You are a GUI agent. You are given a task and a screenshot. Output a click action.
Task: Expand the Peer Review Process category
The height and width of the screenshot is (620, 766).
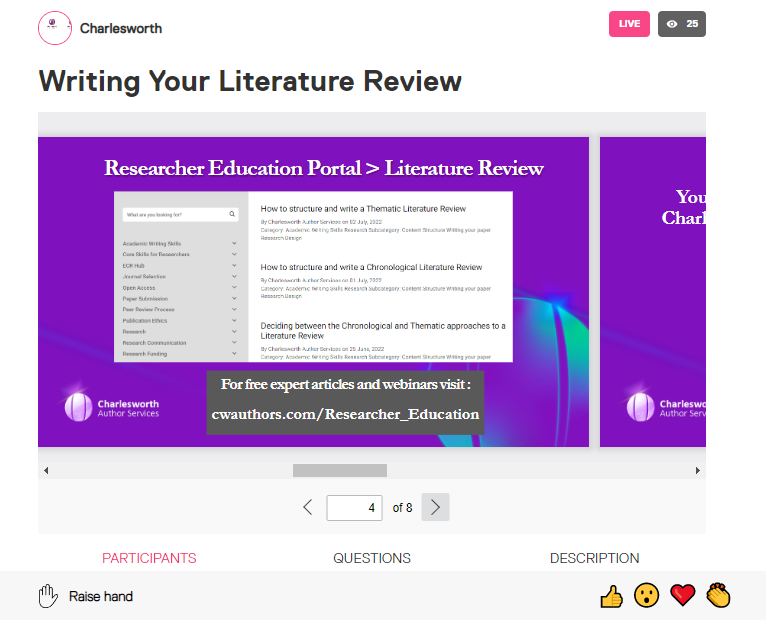pos(180,309)
